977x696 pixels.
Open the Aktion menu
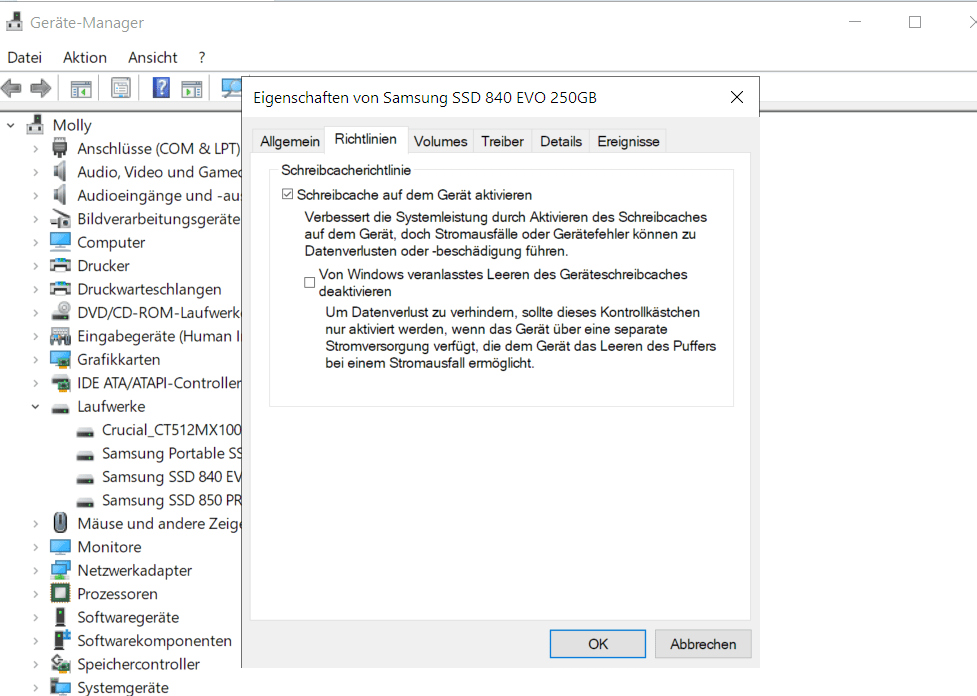(85, 57)
